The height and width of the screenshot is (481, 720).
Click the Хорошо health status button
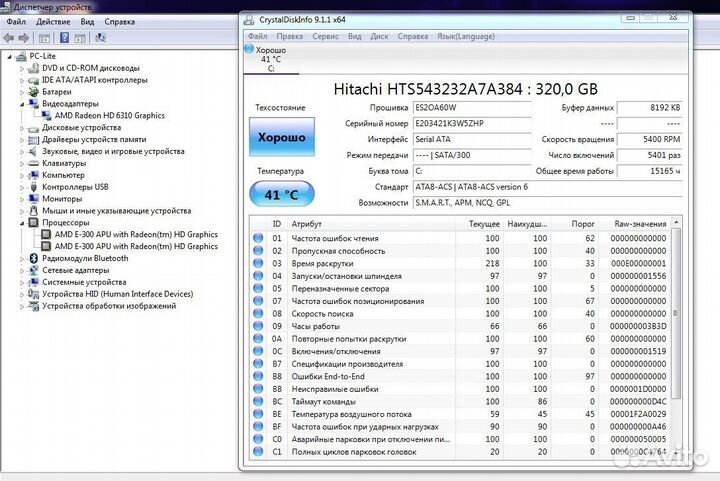click(x=281, y=137)
